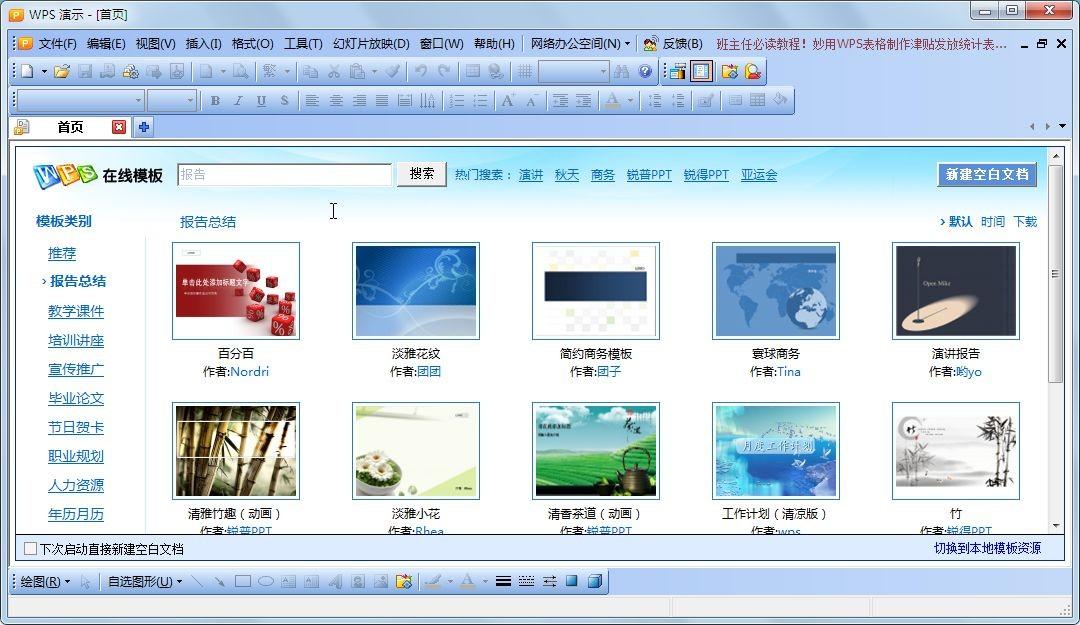
Task: Click the Format Painter brush icon
Action: 392,71
